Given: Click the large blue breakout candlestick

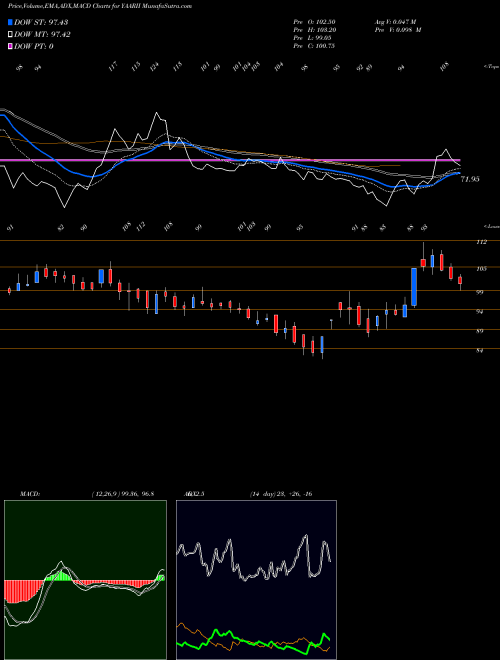Looking at the screenshot, I should 414,287.
